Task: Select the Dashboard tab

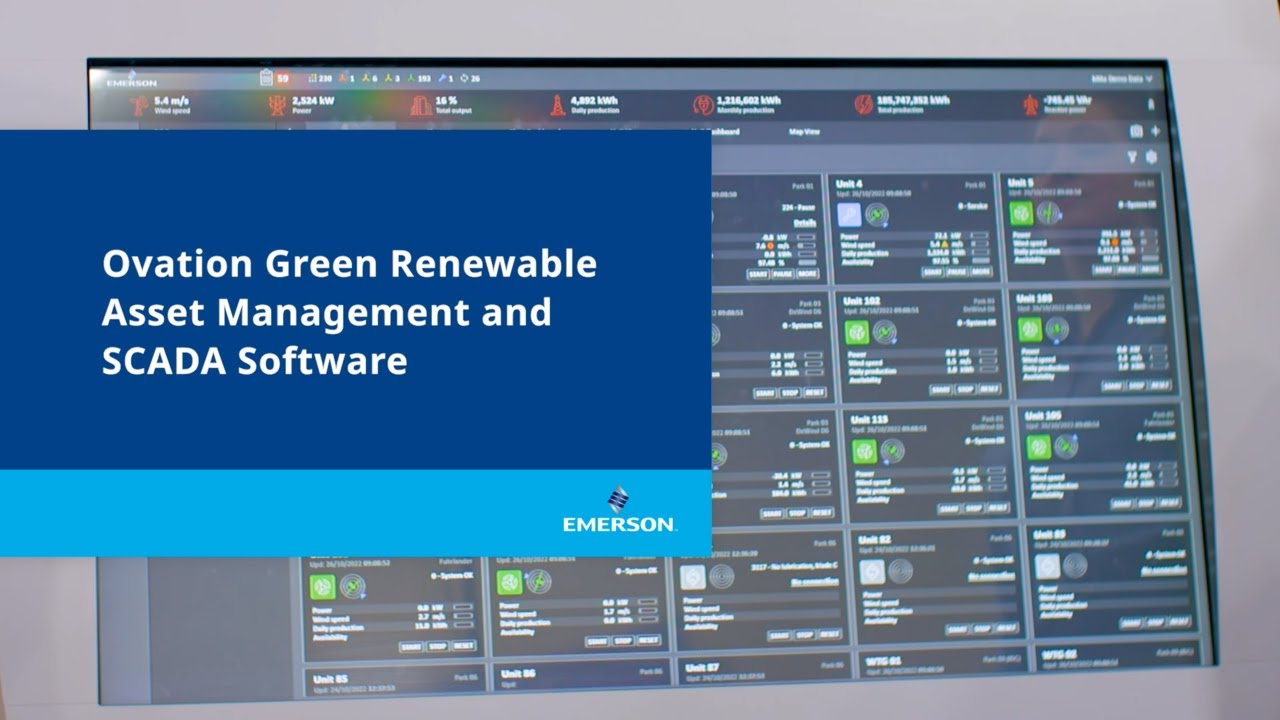Action: point(727,130)
